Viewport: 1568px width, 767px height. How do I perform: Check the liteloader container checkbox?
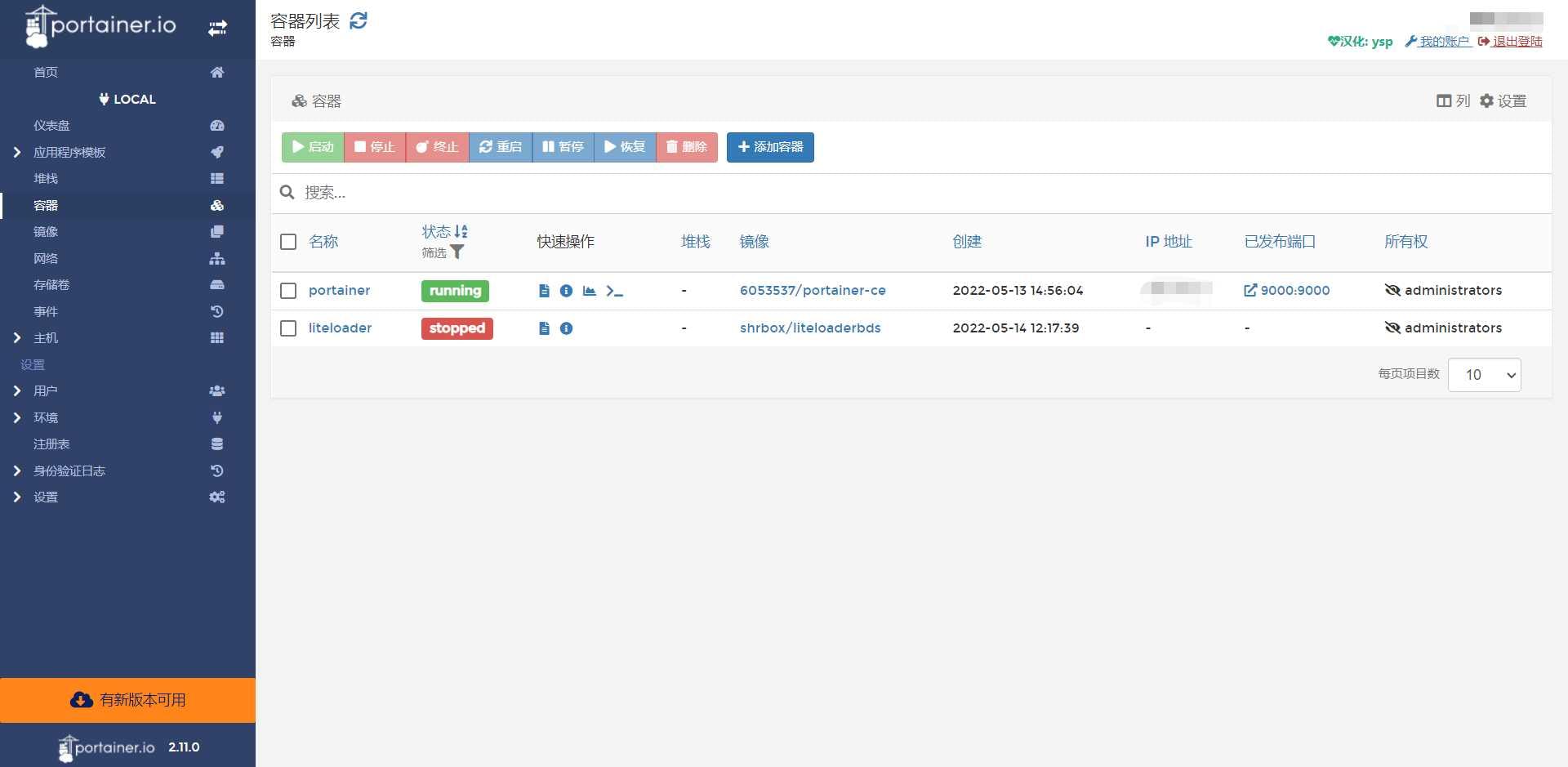(288, 328)
